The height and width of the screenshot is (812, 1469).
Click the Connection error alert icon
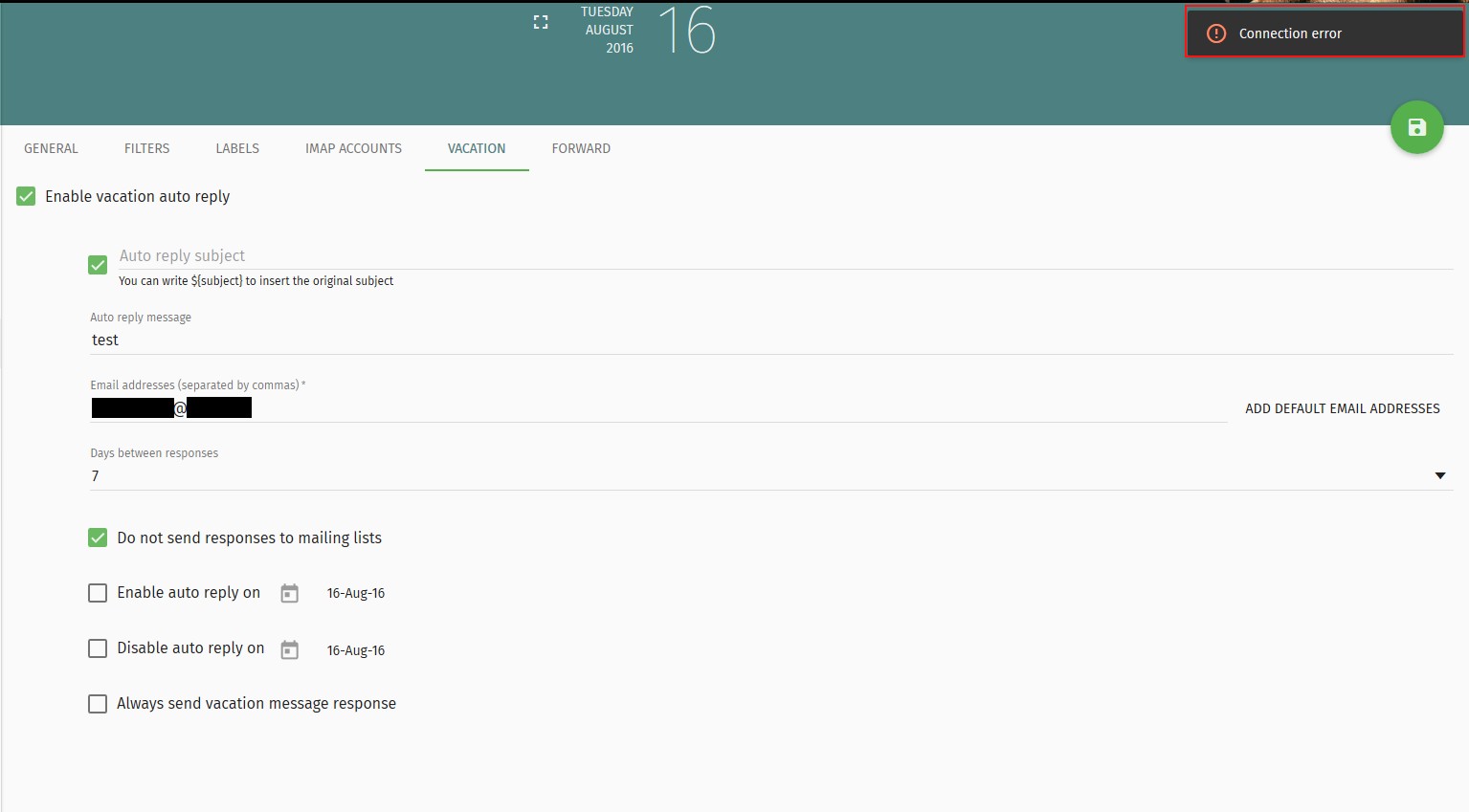click(x=1215, y=33)
